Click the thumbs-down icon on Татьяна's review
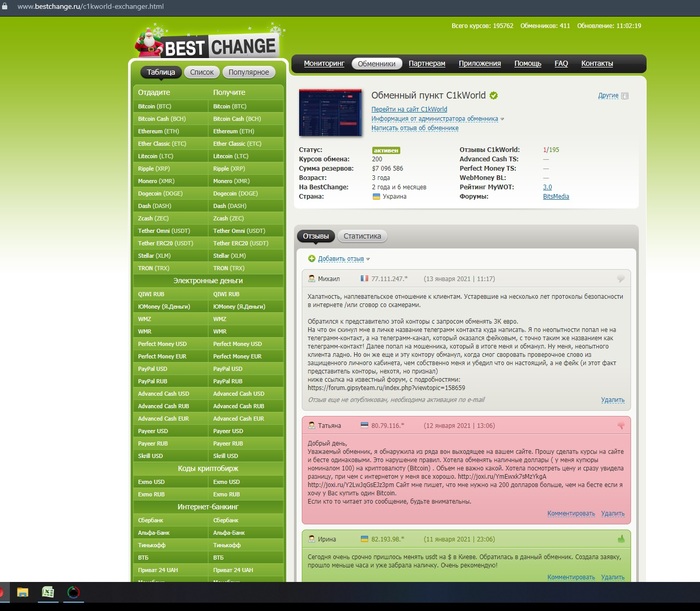 pyautogui.click(x=621, y=426)
